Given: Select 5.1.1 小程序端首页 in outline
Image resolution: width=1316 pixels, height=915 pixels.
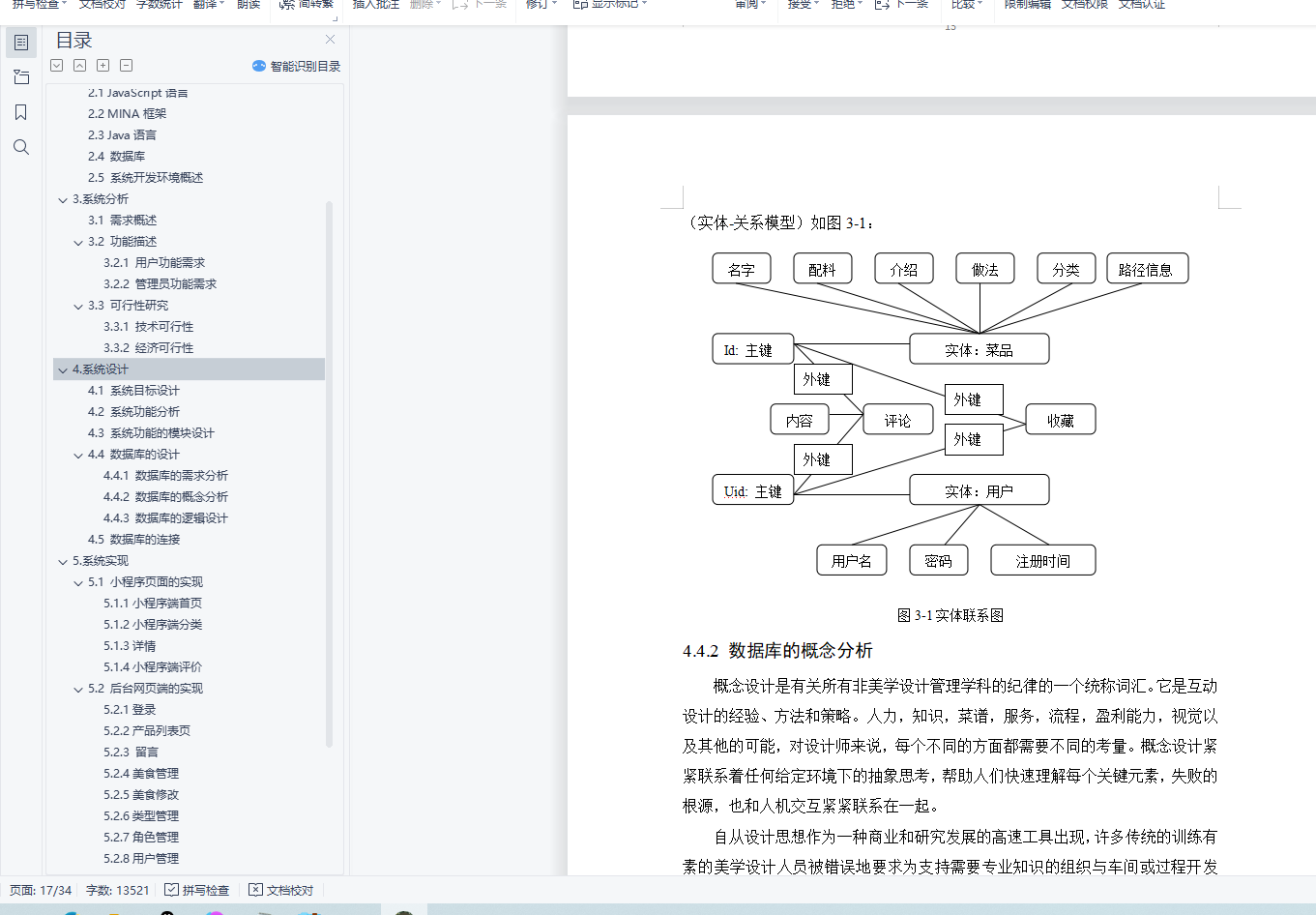Looking at the screenshot, I should coord(153,604).
